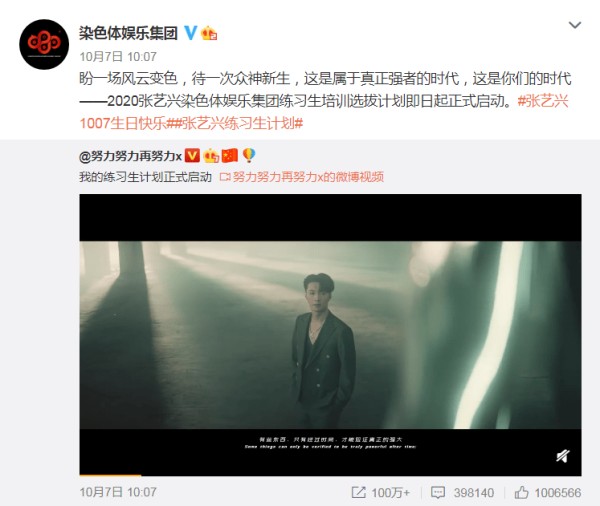Click the blue V verification badge
The image size is (600, 506).
191,33
